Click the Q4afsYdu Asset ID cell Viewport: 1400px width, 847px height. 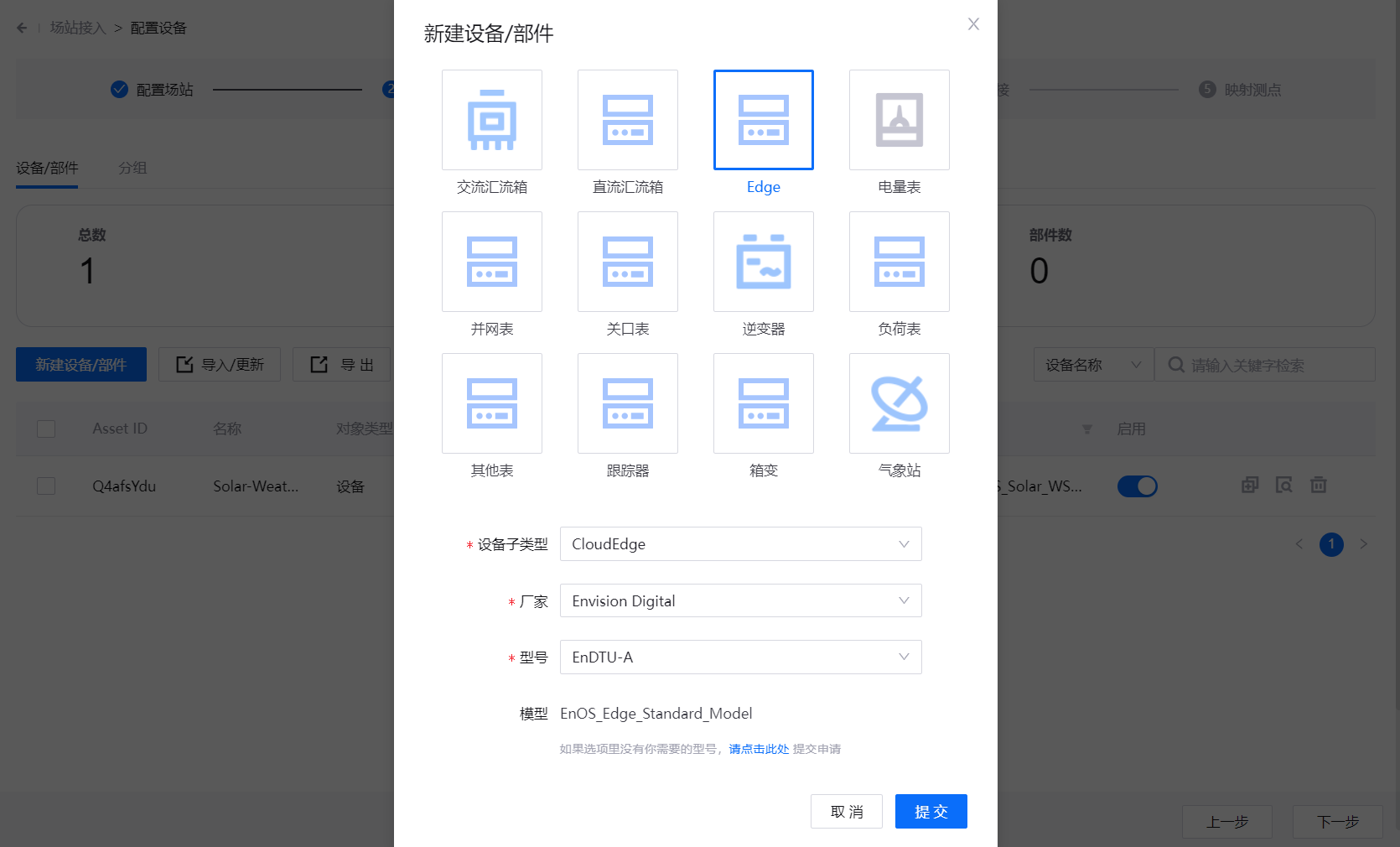pos(124,486)
